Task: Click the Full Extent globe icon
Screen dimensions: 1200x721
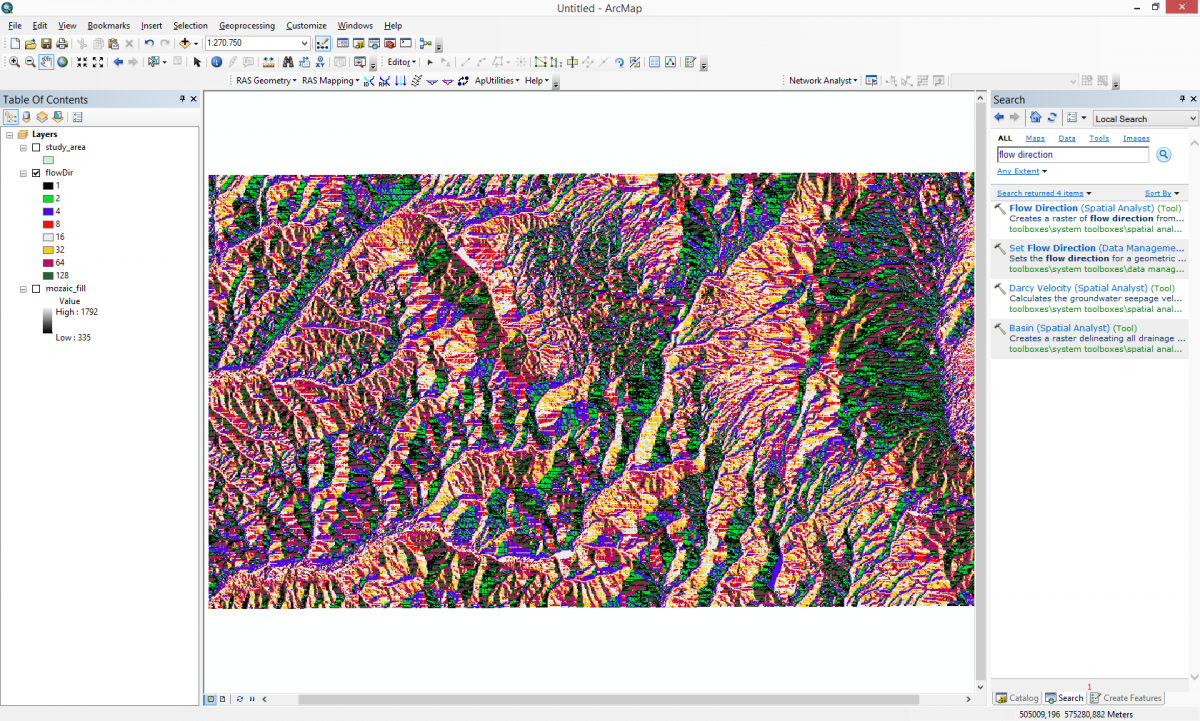Action: point(62,62)
